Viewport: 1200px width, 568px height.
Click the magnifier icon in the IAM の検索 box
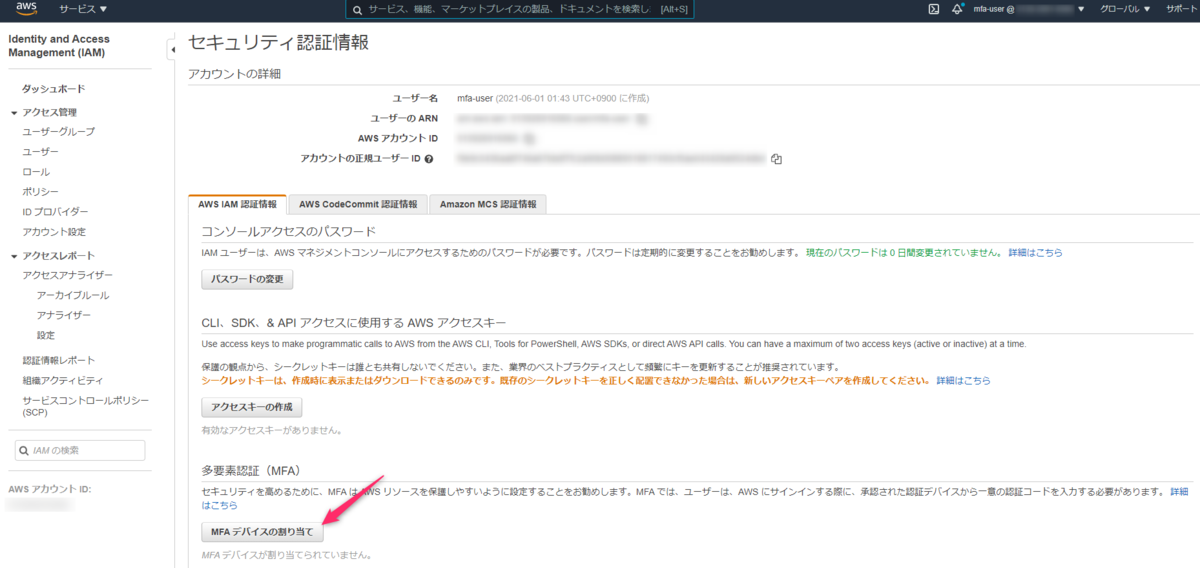(24, 451)
